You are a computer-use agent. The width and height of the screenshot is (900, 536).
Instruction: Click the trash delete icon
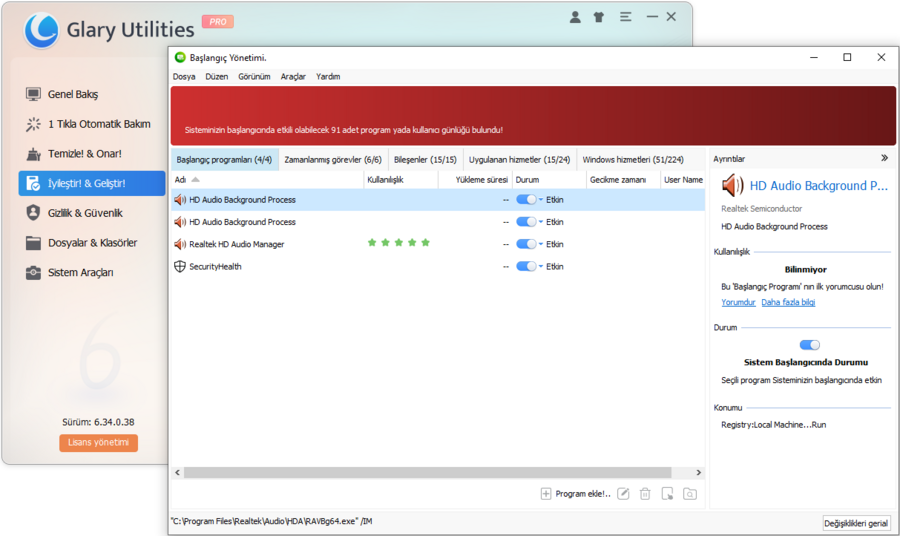(645, 494)
